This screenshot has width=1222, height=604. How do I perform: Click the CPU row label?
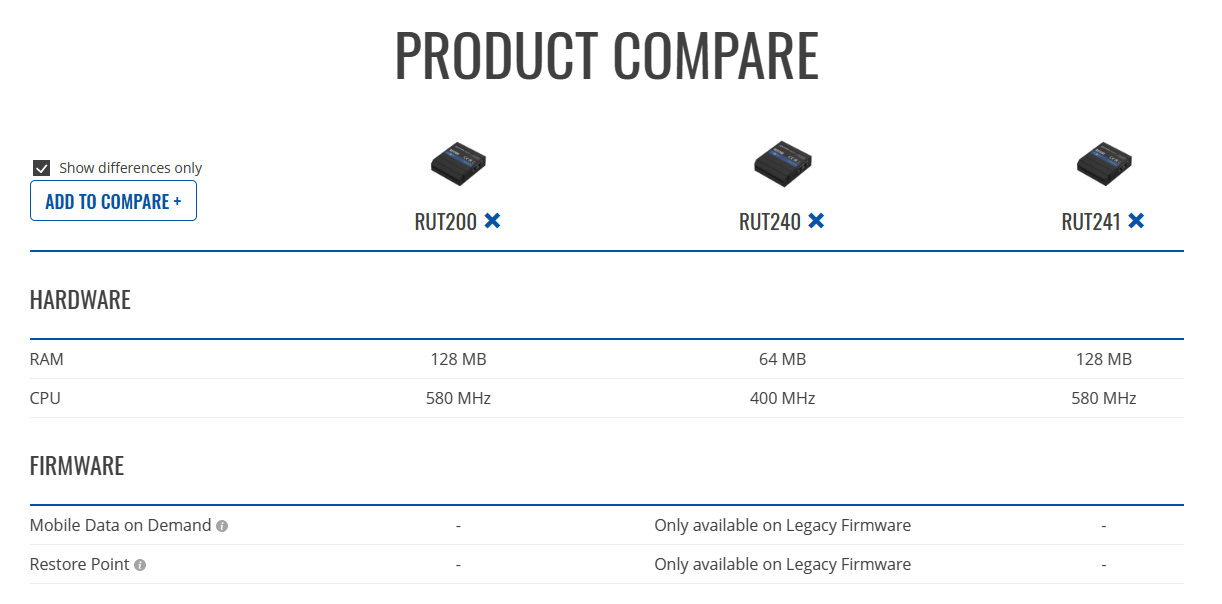coord(45,398)
